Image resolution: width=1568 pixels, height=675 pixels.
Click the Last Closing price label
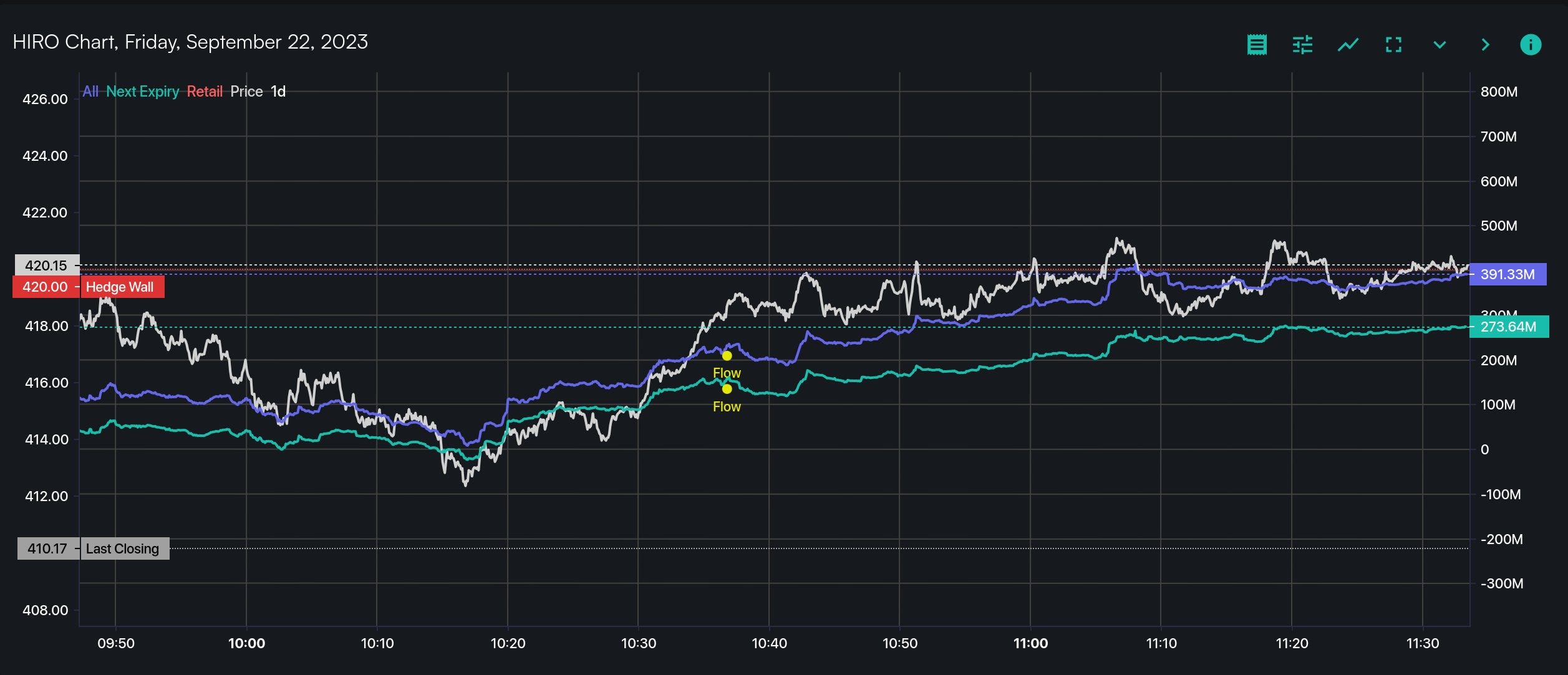[x=122, y=549]
